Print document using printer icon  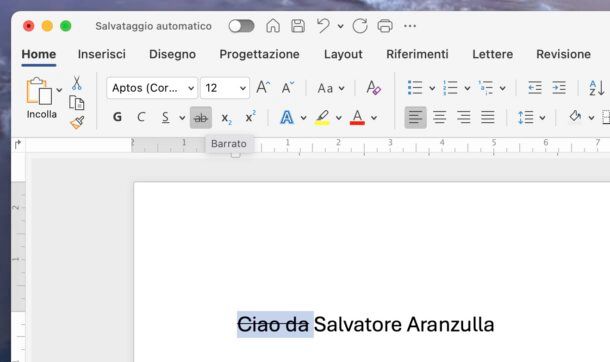coord(385,26)
